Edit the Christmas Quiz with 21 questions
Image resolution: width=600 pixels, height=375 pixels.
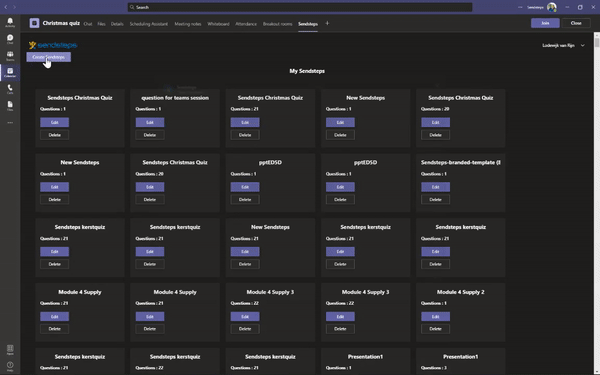coord(245,122)
